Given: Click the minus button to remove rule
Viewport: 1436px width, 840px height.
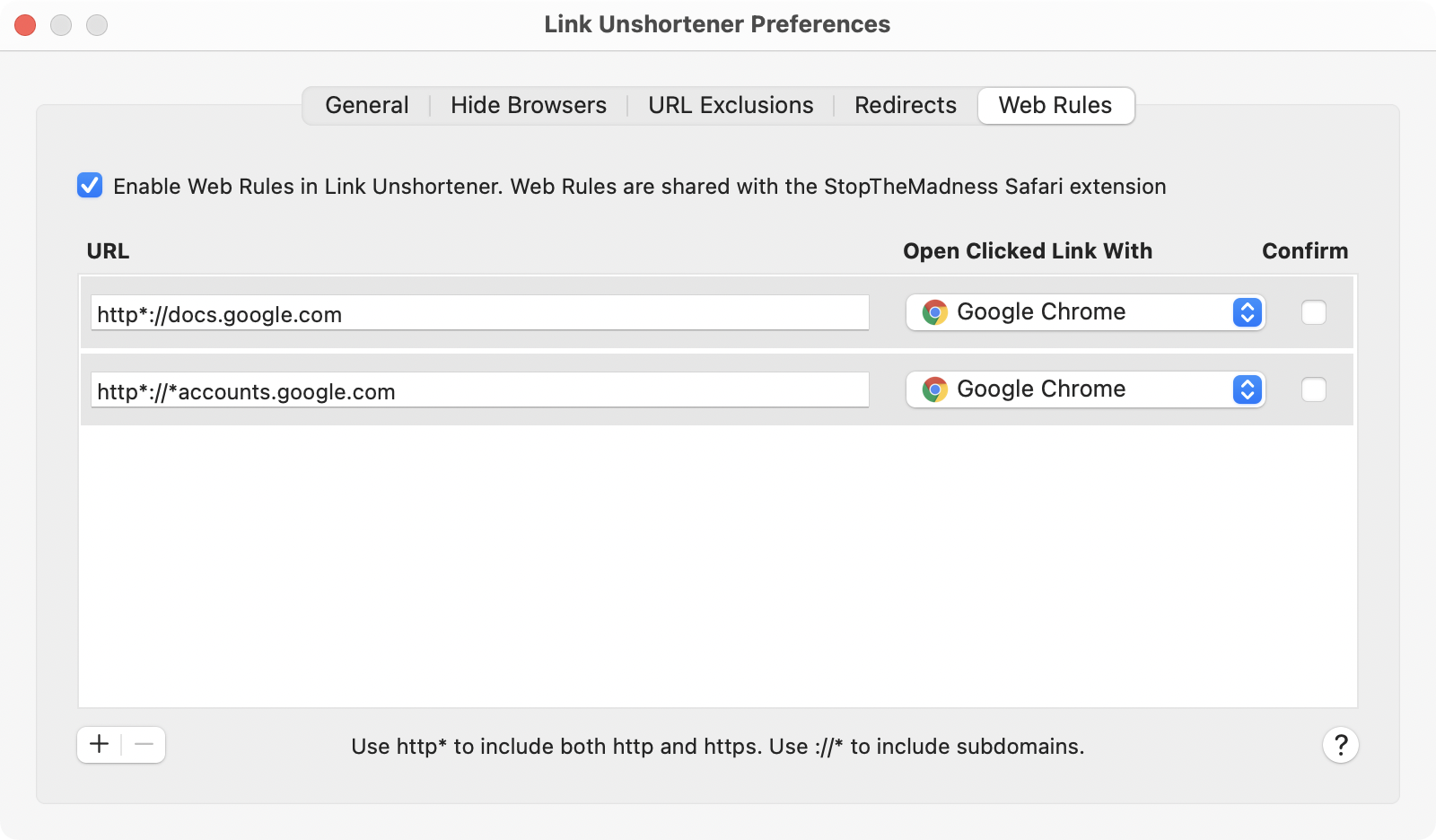Looking at the screenshot, I should (x=144, y=745).
